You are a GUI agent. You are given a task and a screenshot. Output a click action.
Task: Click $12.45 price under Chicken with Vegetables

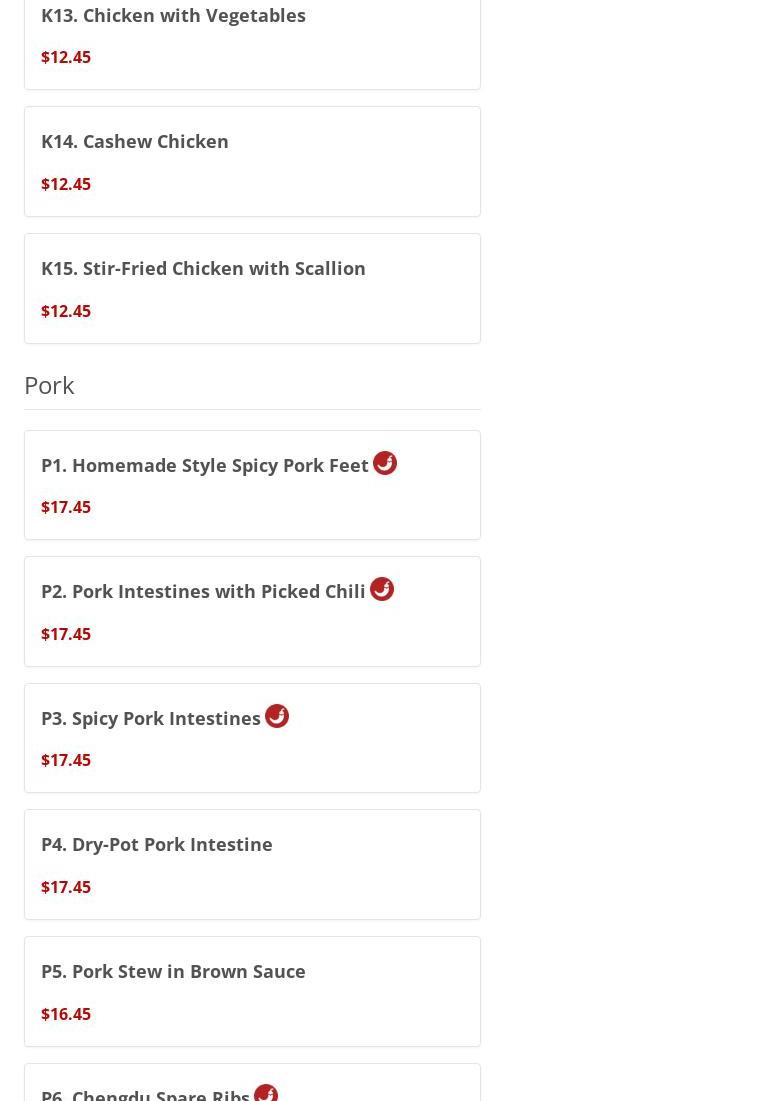point(66,57)
